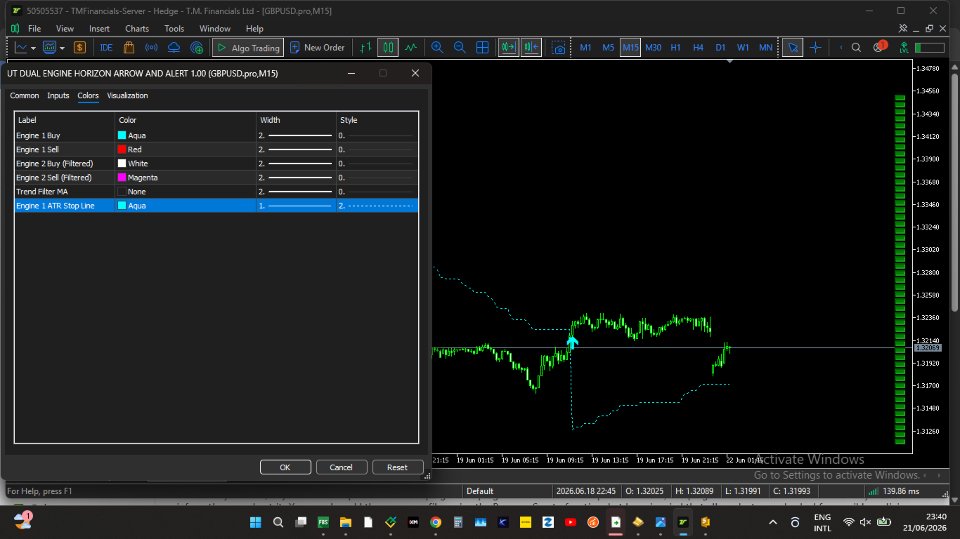Open width dropdown for Engine 1 Sell
Screen dimensions: 960x539
pyautogui.click(x=296, y=149)
